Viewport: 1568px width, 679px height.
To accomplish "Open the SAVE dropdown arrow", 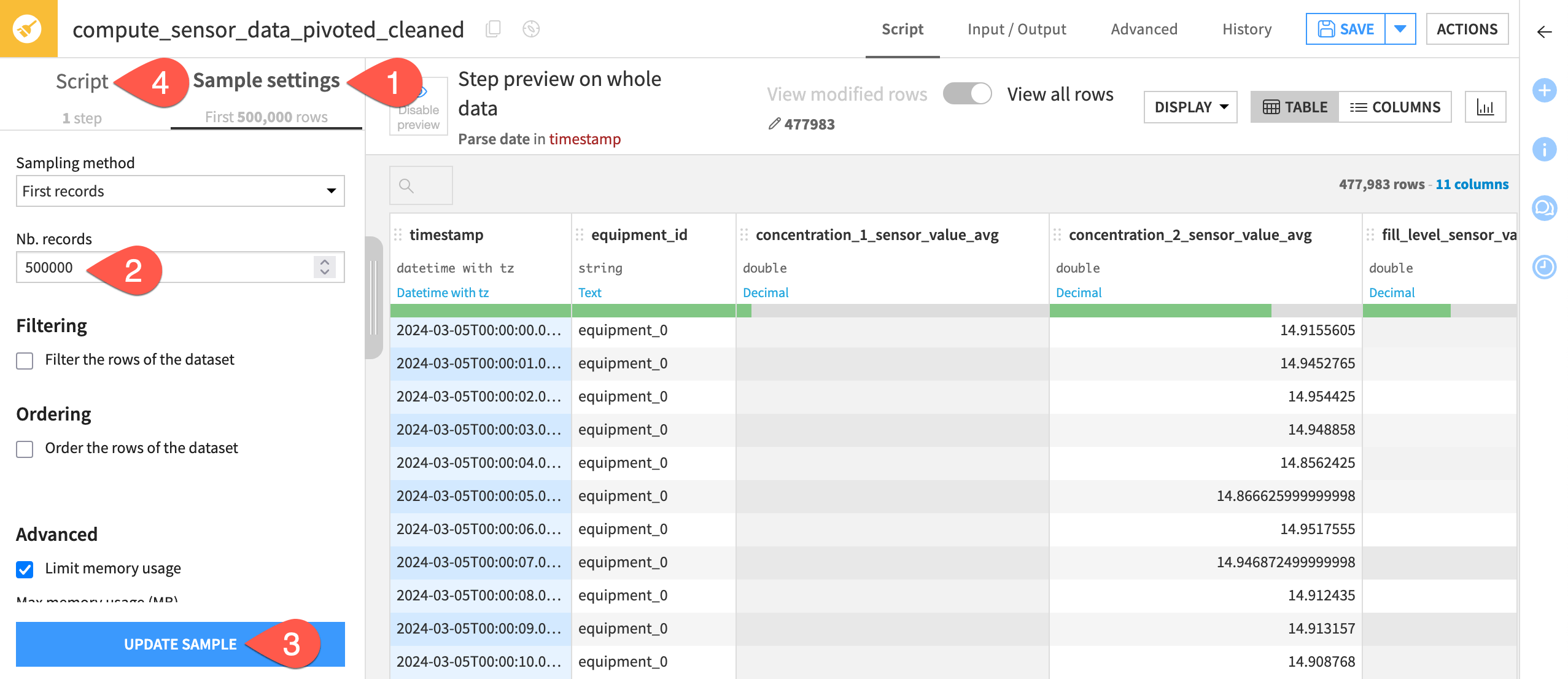I will tap(1400, 29).
